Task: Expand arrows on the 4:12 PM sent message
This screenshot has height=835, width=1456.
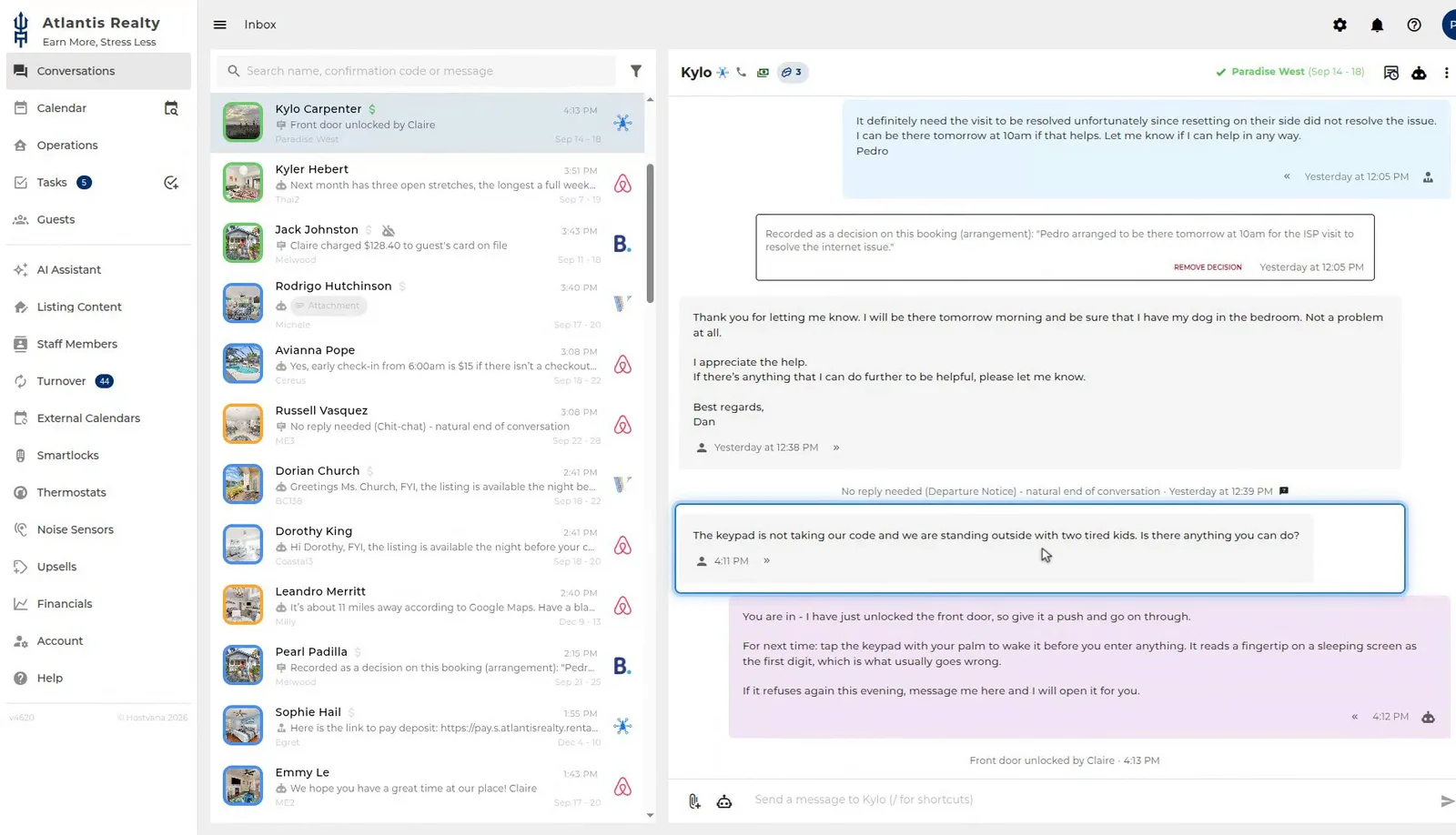Action: point(1355,717)
